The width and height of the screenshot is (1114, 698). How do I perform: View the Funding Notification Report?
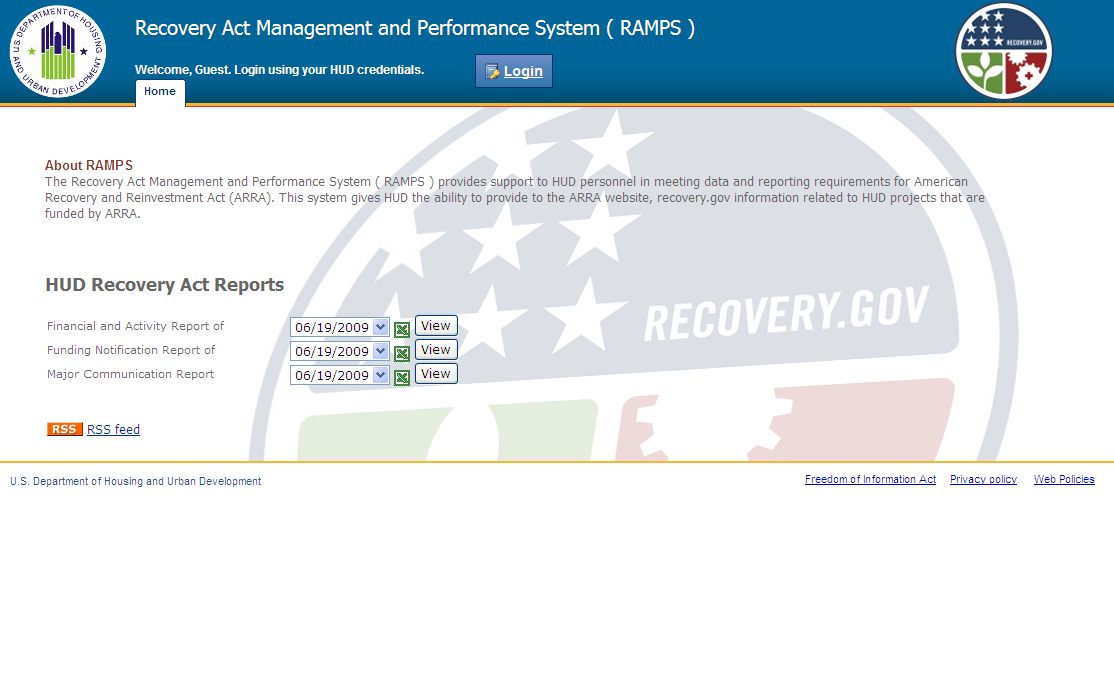click(436, 350)
